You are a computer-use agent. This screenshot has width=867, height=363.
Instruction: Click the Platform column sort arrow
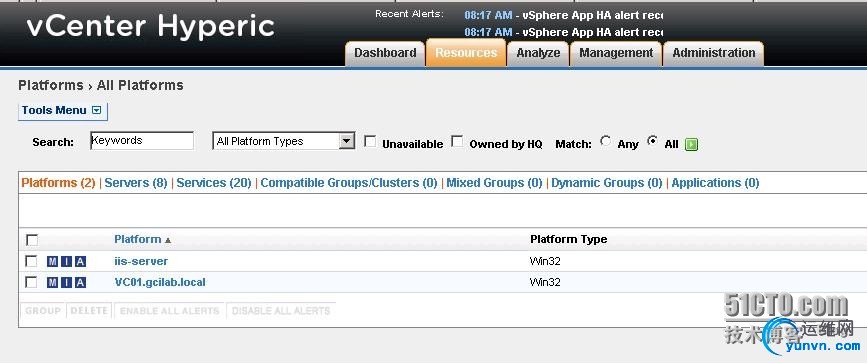click(168, 241)
